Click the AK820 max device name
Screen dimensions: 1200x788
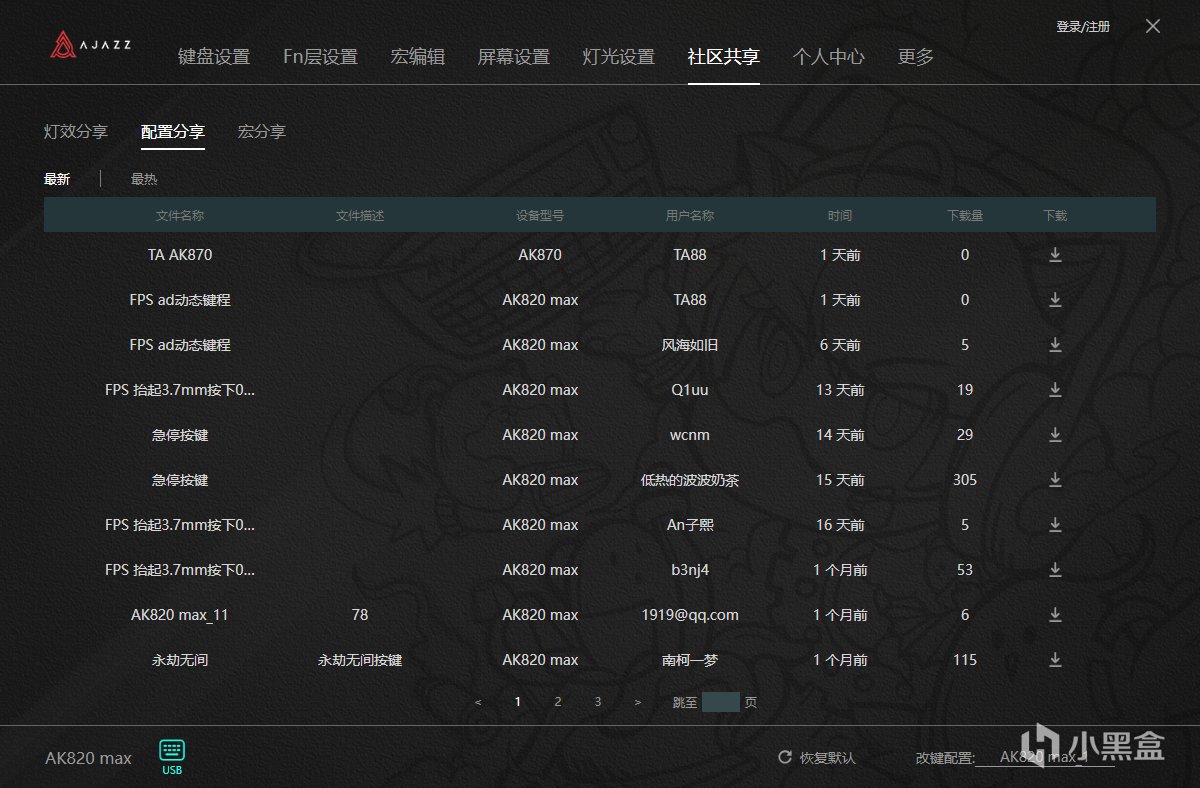(88, 758)
